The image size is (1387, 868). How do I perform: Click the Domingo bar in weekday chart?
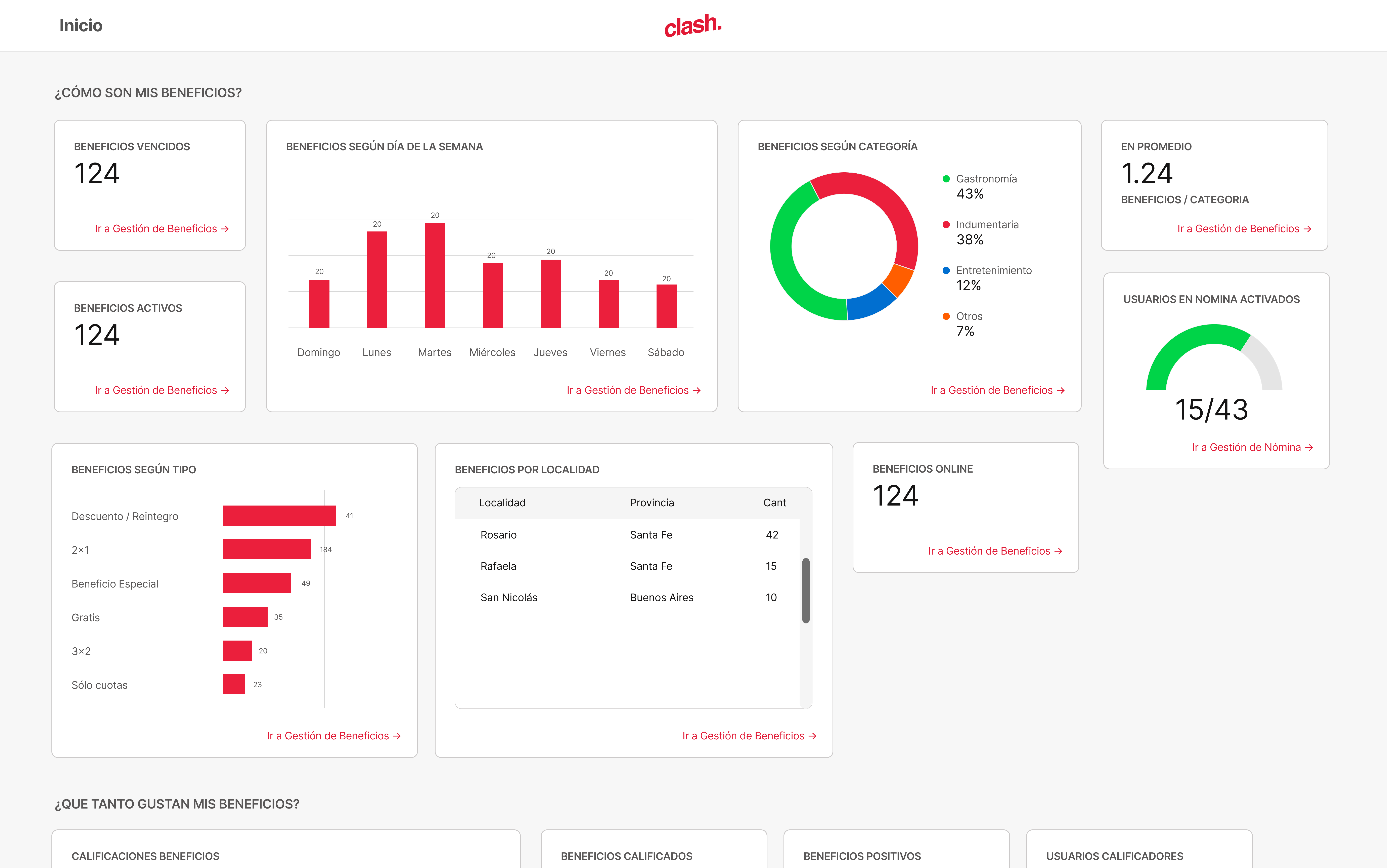(319, 304)
